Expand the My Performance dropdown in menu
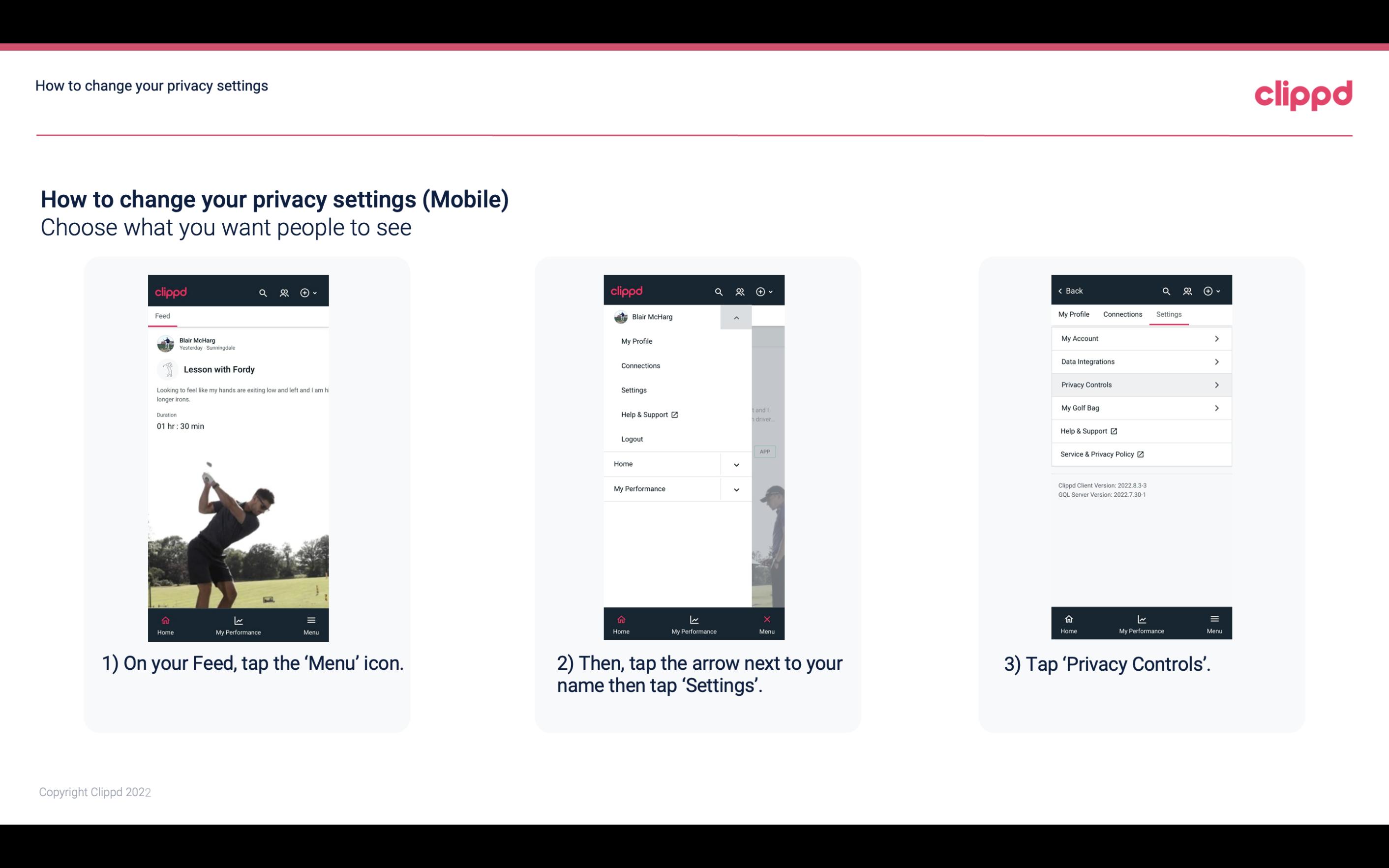1389x868 pixels. click(737, 489)
